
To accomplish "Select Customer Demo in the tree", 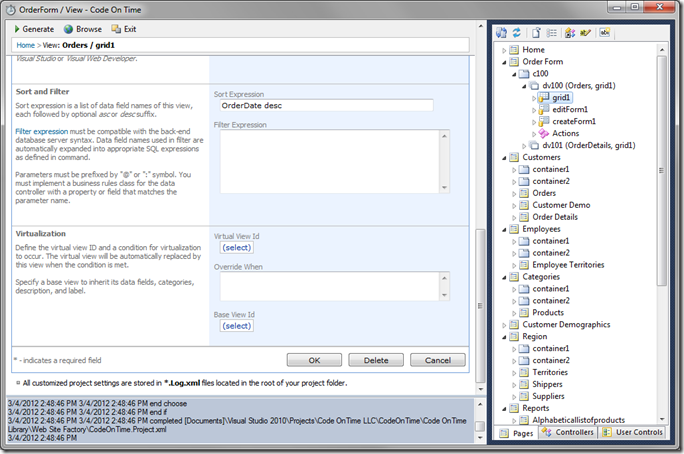I will (561, 205).
